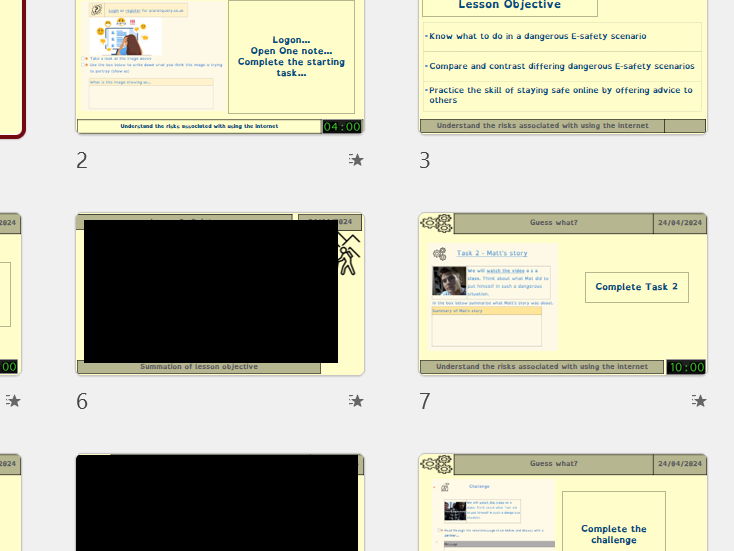Image resolution: width=734 pixels, height=551 pixels.
Task: Click the transition star icon under slide 6
Action: (356, 401)
